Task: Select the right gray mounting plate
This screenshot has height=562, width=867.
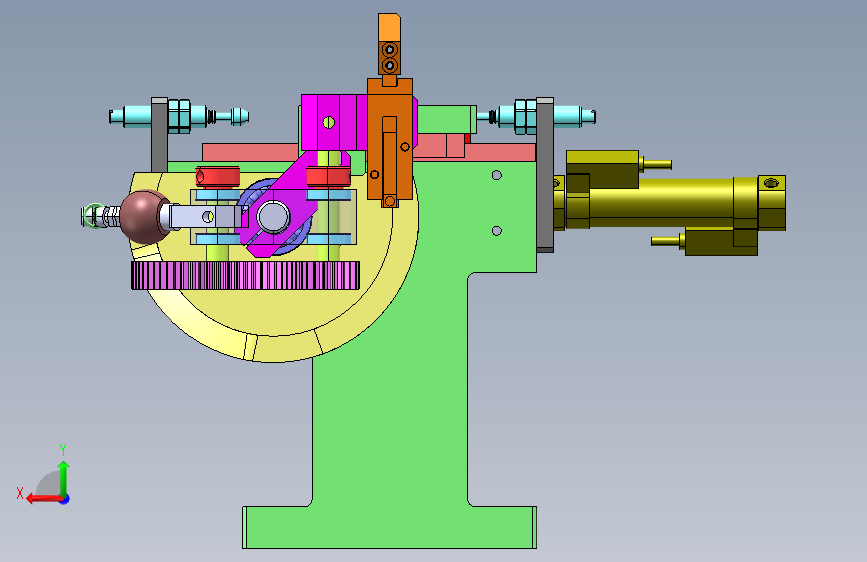Action: (x=545, y=175)
